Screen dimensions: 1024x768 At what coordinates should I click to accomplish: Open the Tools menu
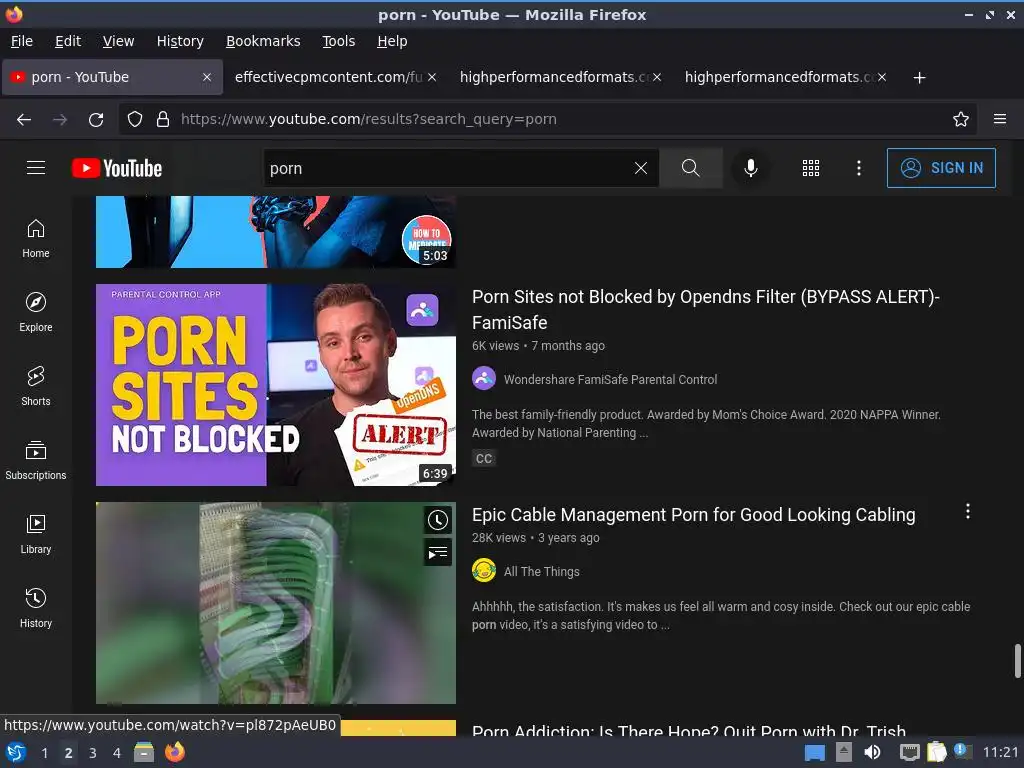coord(338,41)
